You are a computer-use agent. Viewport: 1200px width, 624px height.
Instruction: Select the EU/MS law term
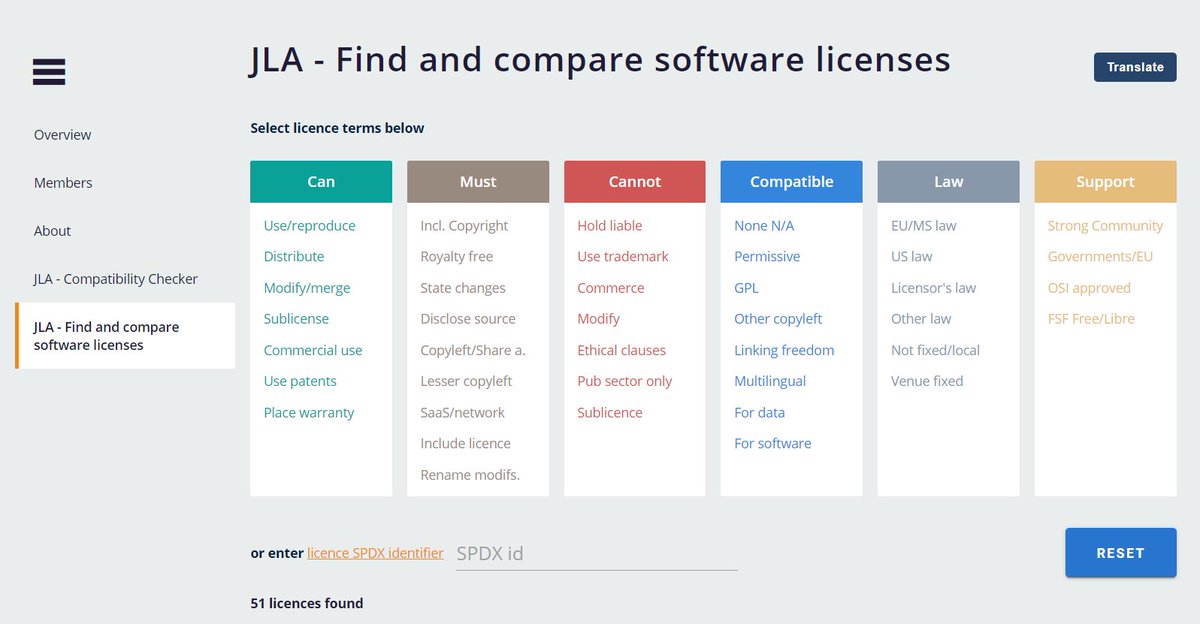click(923, 226)
